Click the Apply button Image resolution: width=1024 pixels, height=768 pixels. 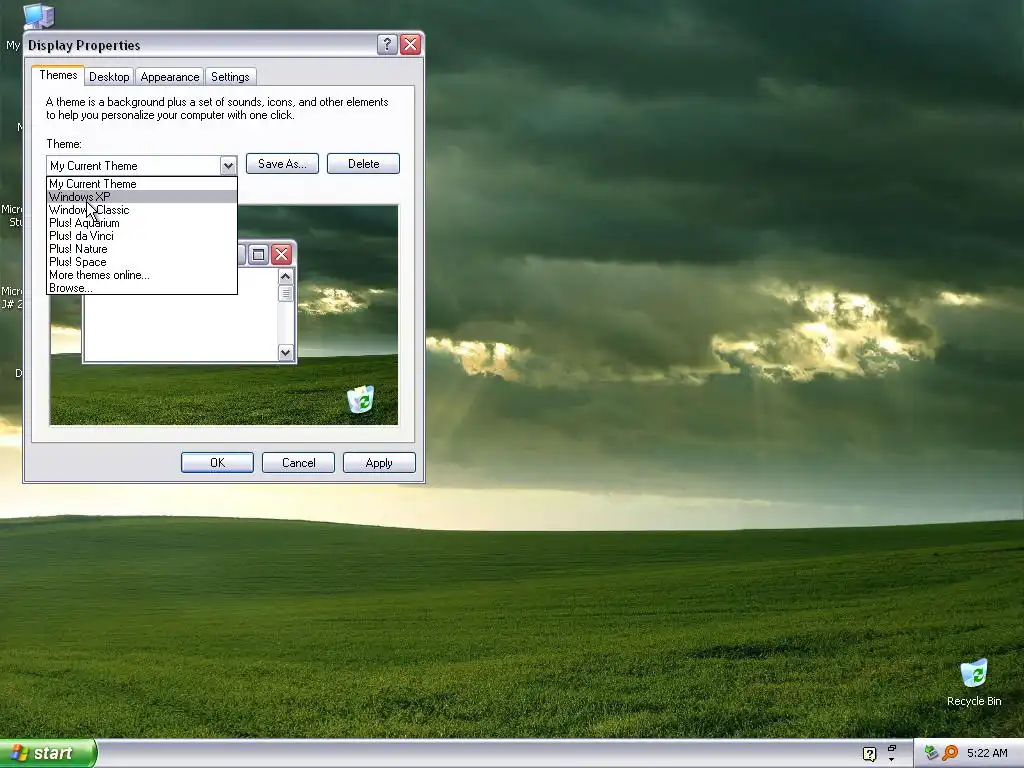pos(379,462)
